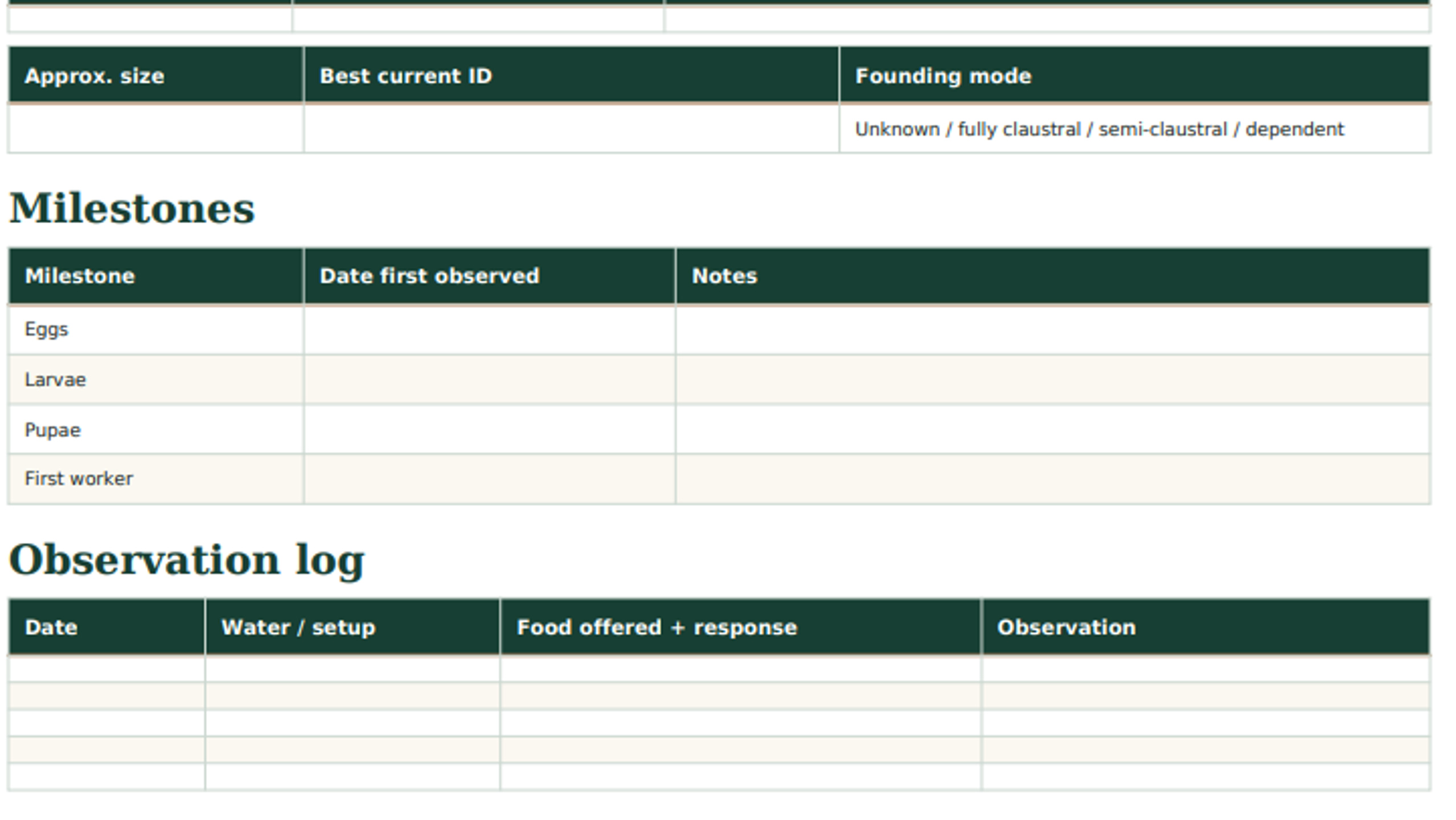The height and width of the screenshot is (820, 1456).
Task: Select the Eggs milestone row label
Action: coord(46,330)
